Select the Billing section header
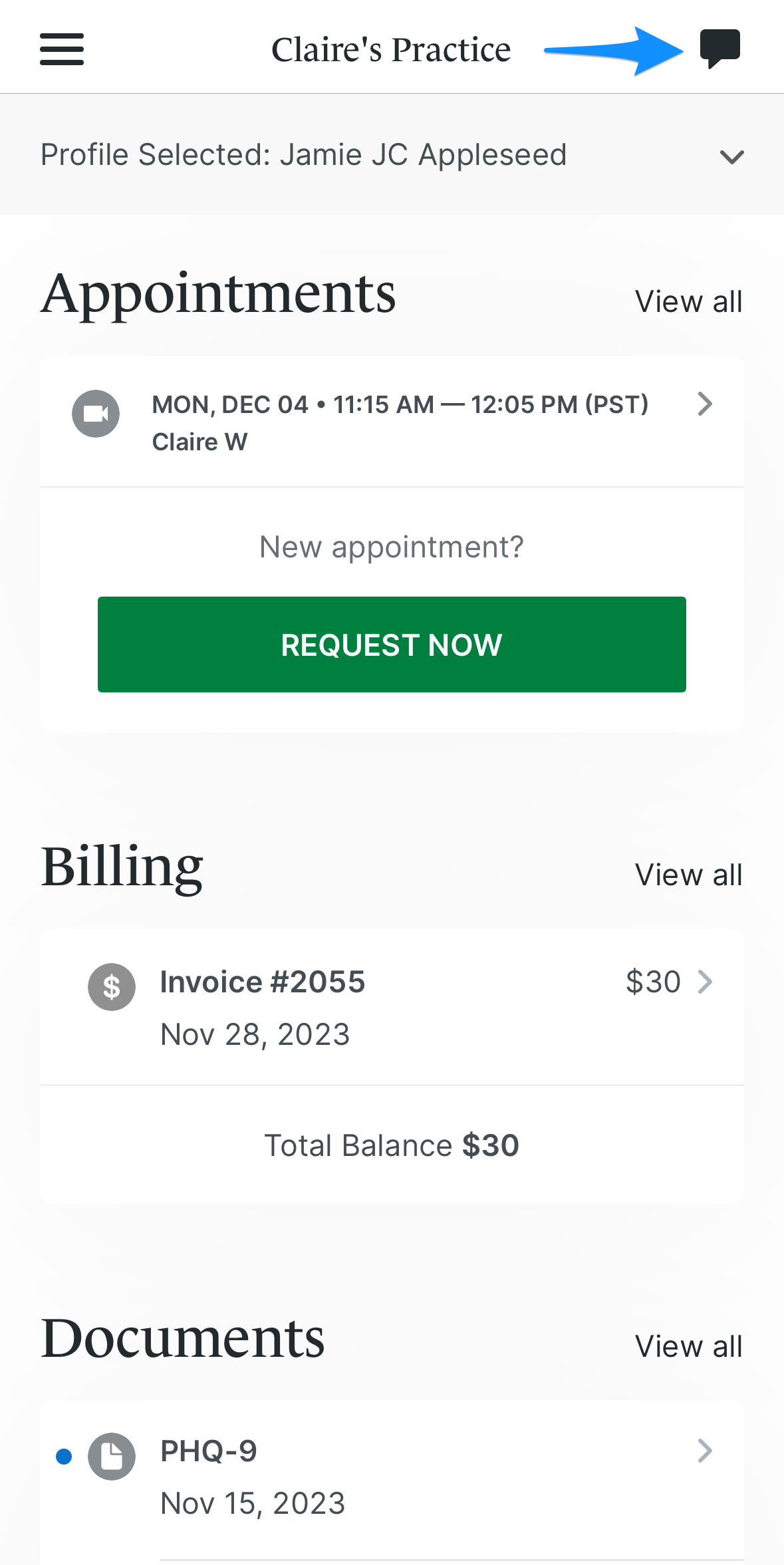 [122, 865]
